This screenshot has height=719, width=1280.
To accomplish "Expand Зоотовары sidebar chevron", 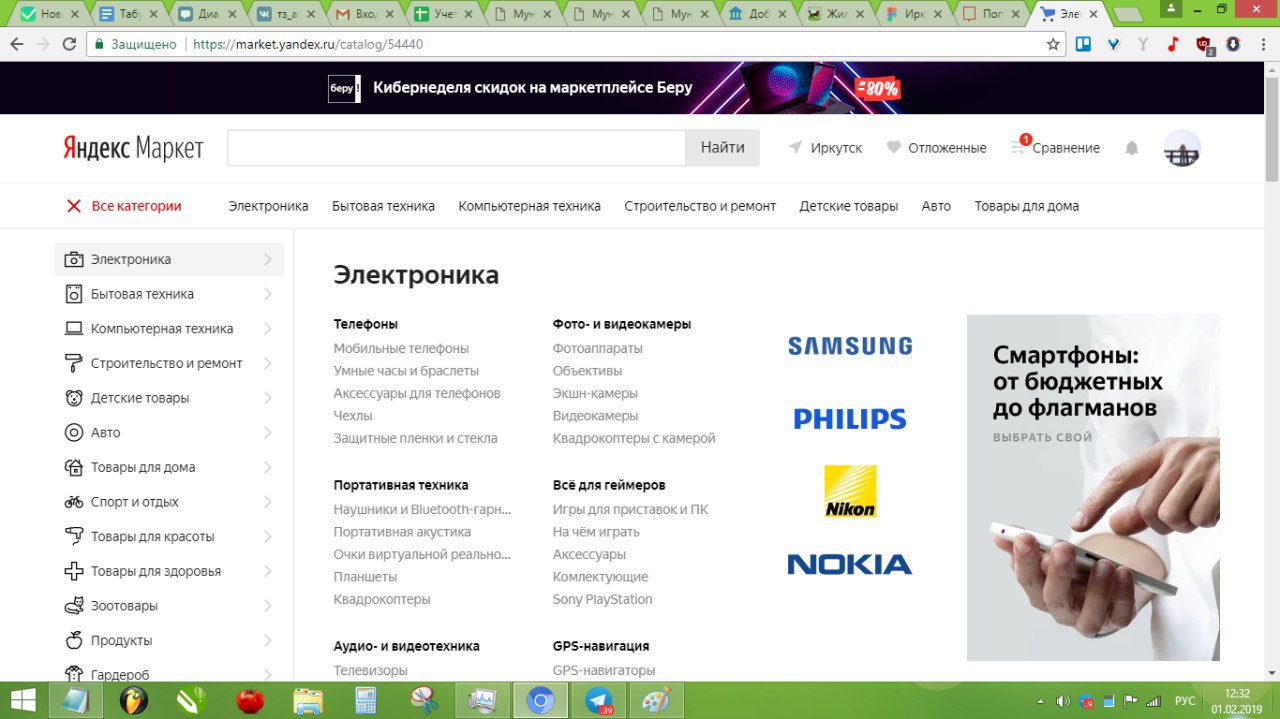I will (268, 606).
